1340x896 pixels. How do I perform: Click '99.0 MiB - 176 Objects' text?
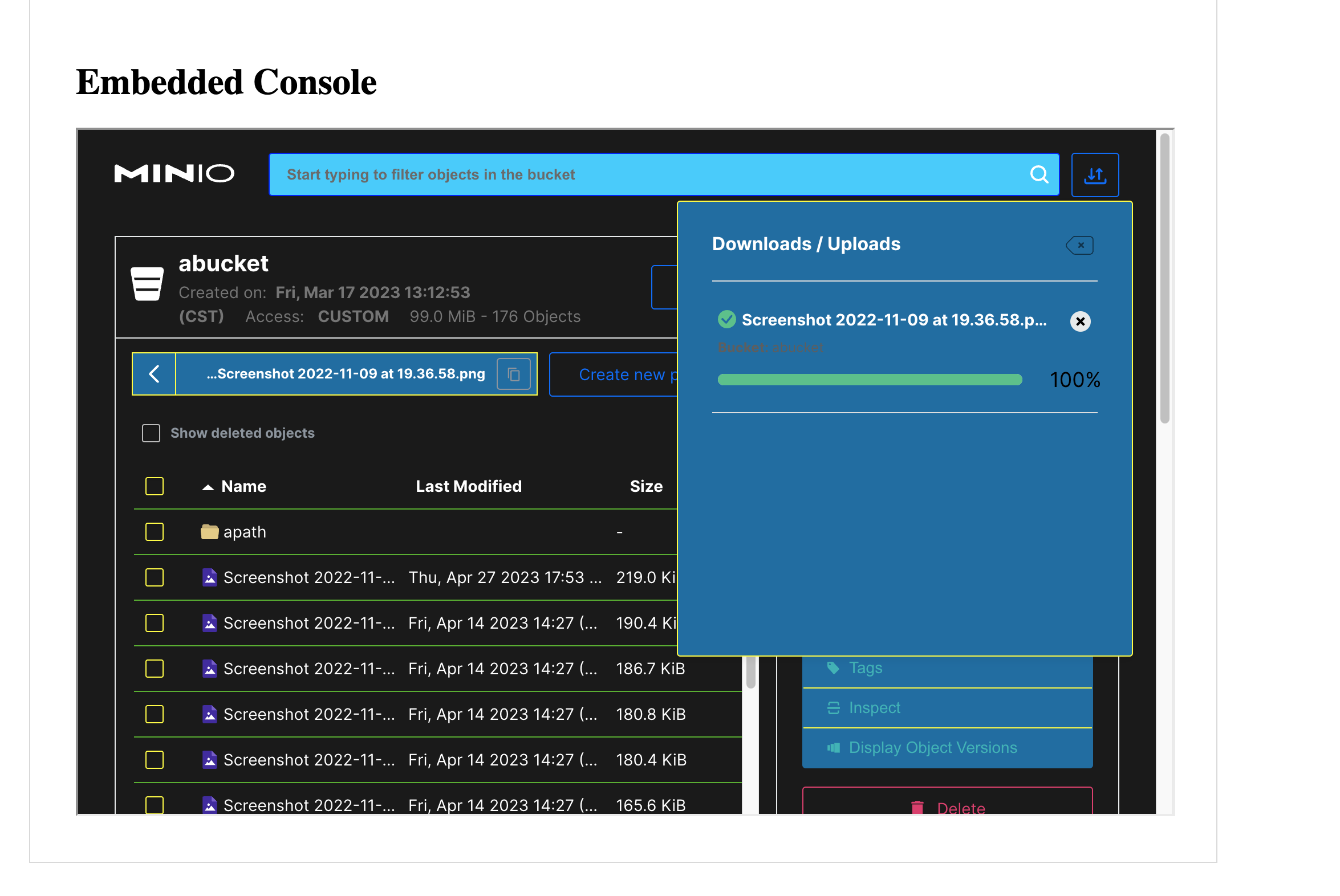(495, 316)
